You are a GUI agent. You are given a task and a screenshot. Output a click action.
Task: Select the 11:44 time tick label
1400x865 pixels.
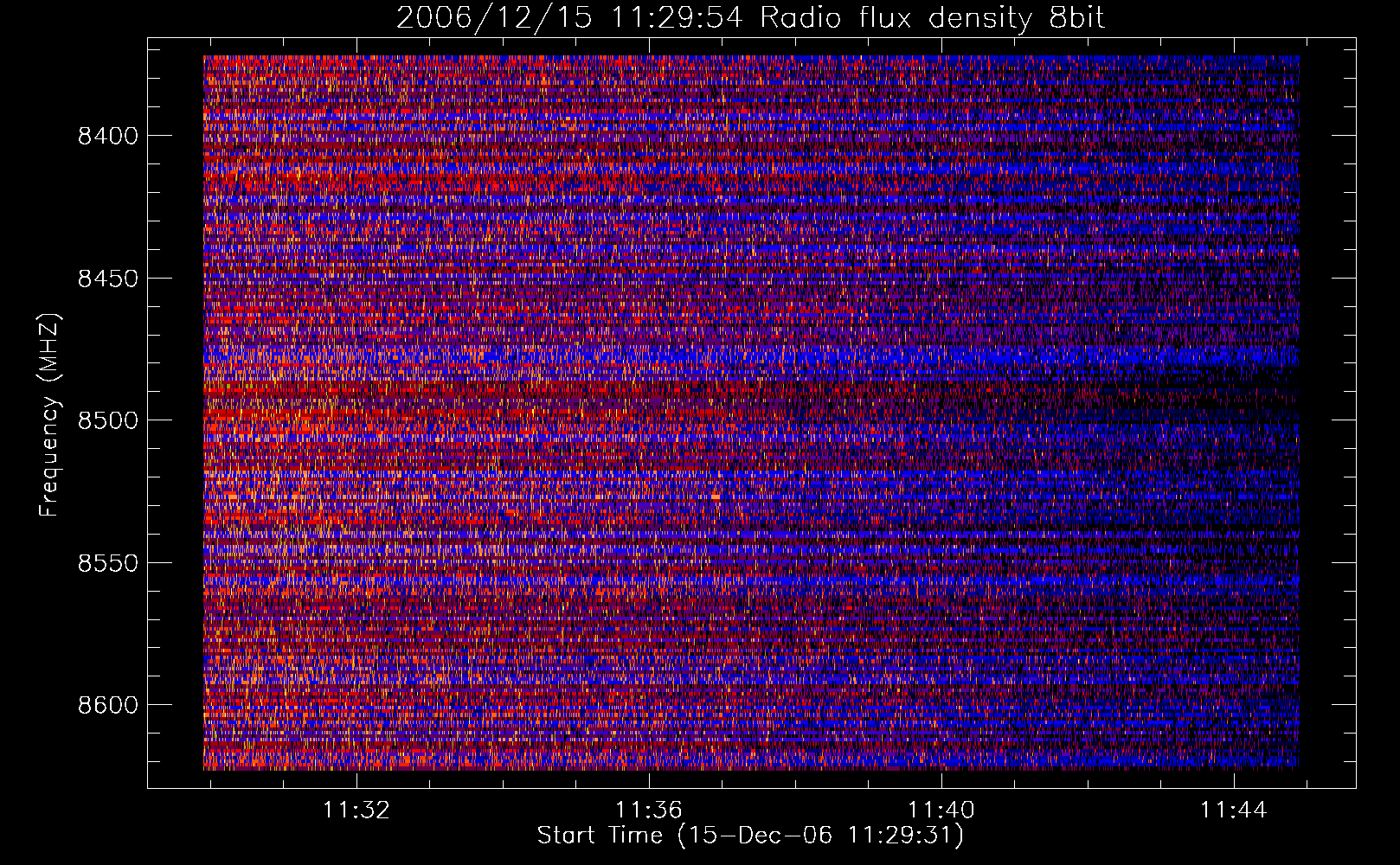click(x=1233, y=810)
